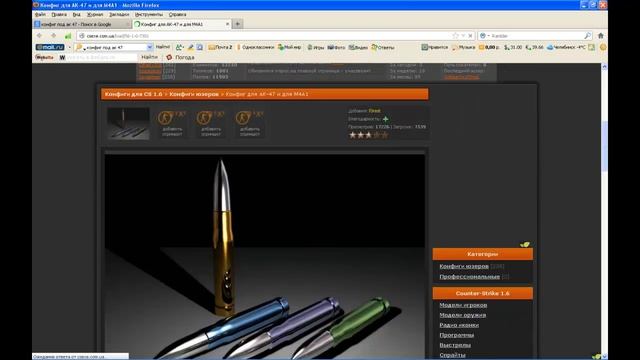Open the Программы sidebar link
Viewport: 640px width, 360px height.
[x=456, y=335]
